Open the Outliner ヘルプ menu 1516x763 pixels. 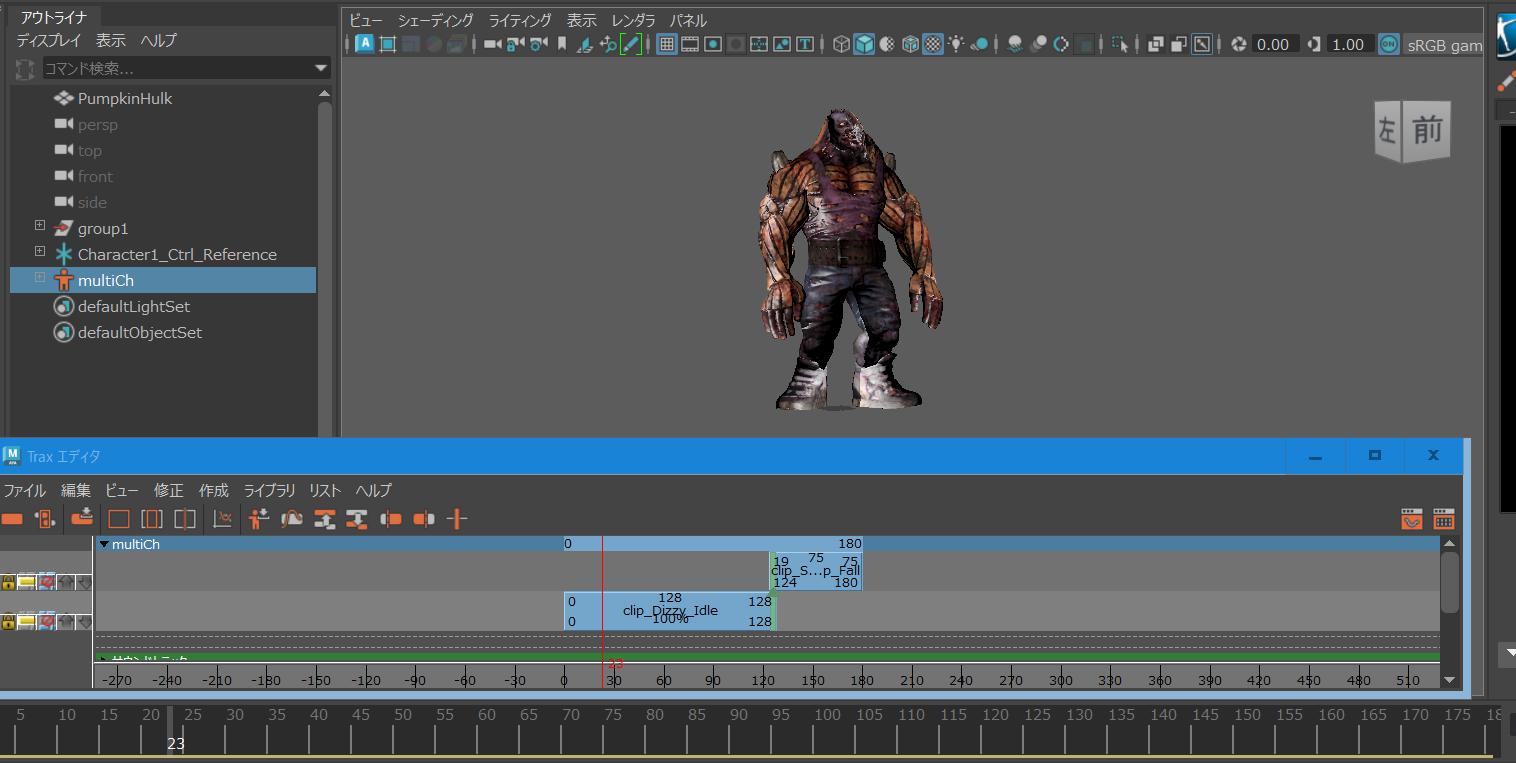pos(158,40)
